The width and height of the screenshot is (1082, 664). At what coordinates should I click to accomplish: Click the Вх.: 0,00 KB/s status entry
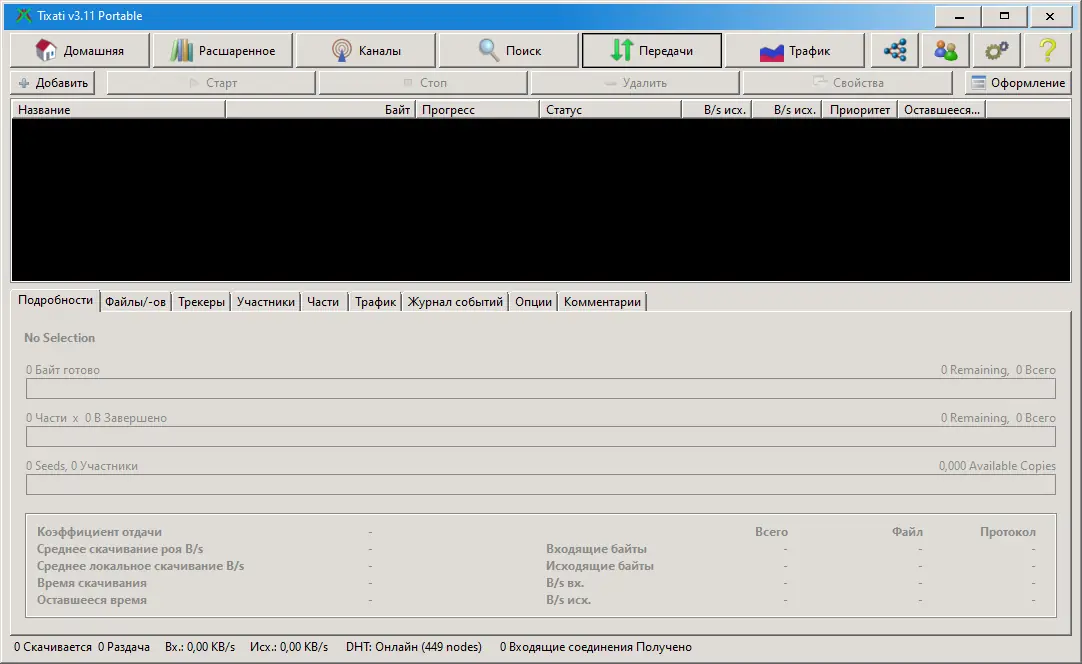199,647
